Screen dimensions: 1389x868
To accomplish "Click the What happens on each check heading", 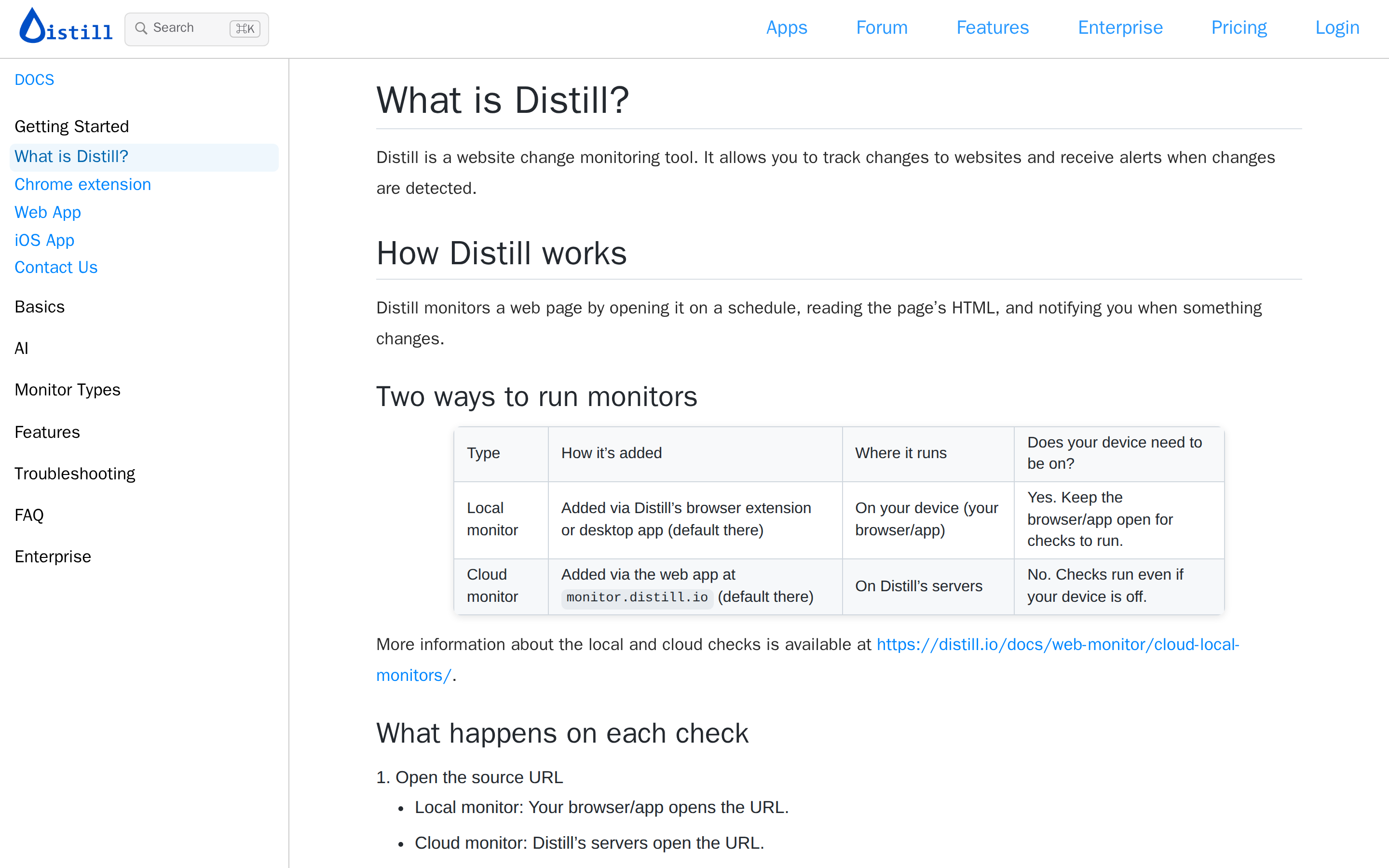I will pos(562,733).
